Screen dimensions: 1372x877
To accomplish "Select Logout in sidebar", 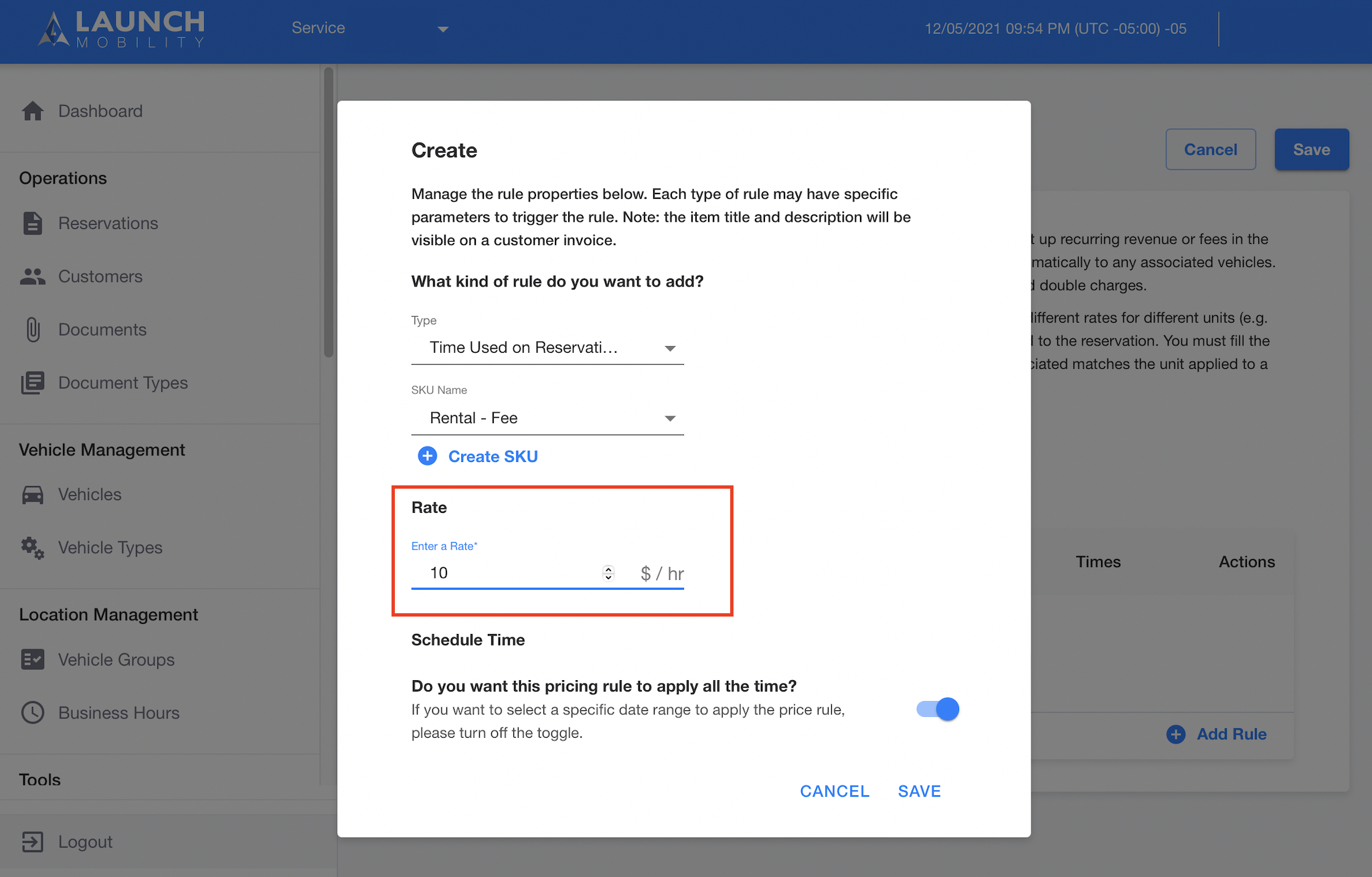I will coord(85,842).
